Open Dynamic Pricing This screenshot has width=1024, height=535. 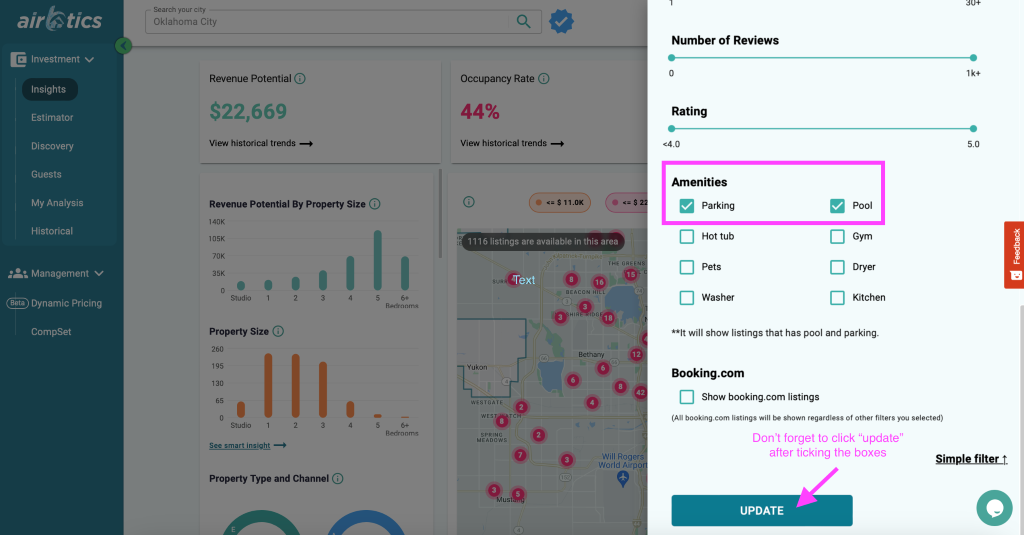pos(67,303)
